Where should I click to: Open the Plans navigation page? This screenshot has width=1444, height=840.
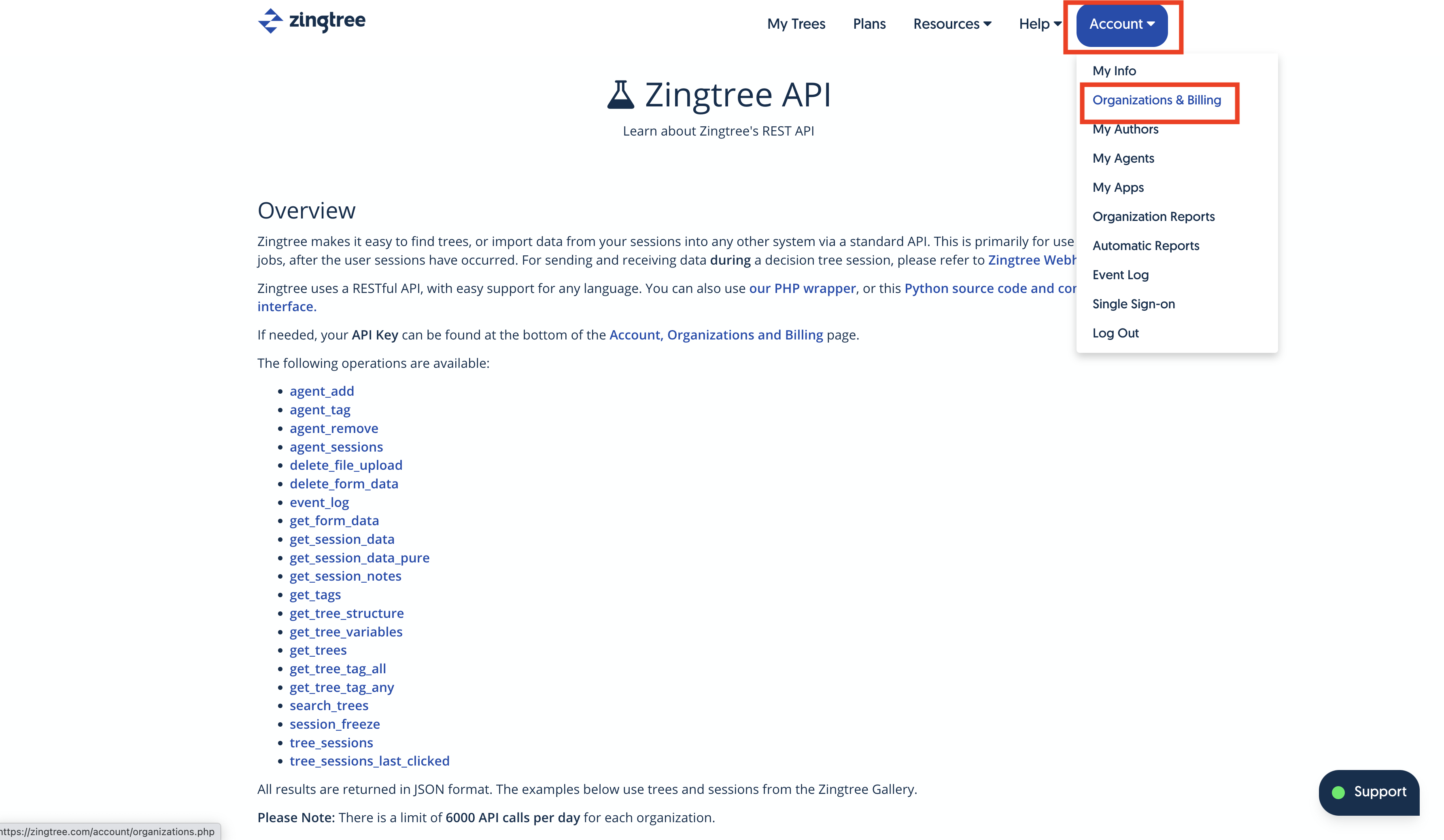869,23
